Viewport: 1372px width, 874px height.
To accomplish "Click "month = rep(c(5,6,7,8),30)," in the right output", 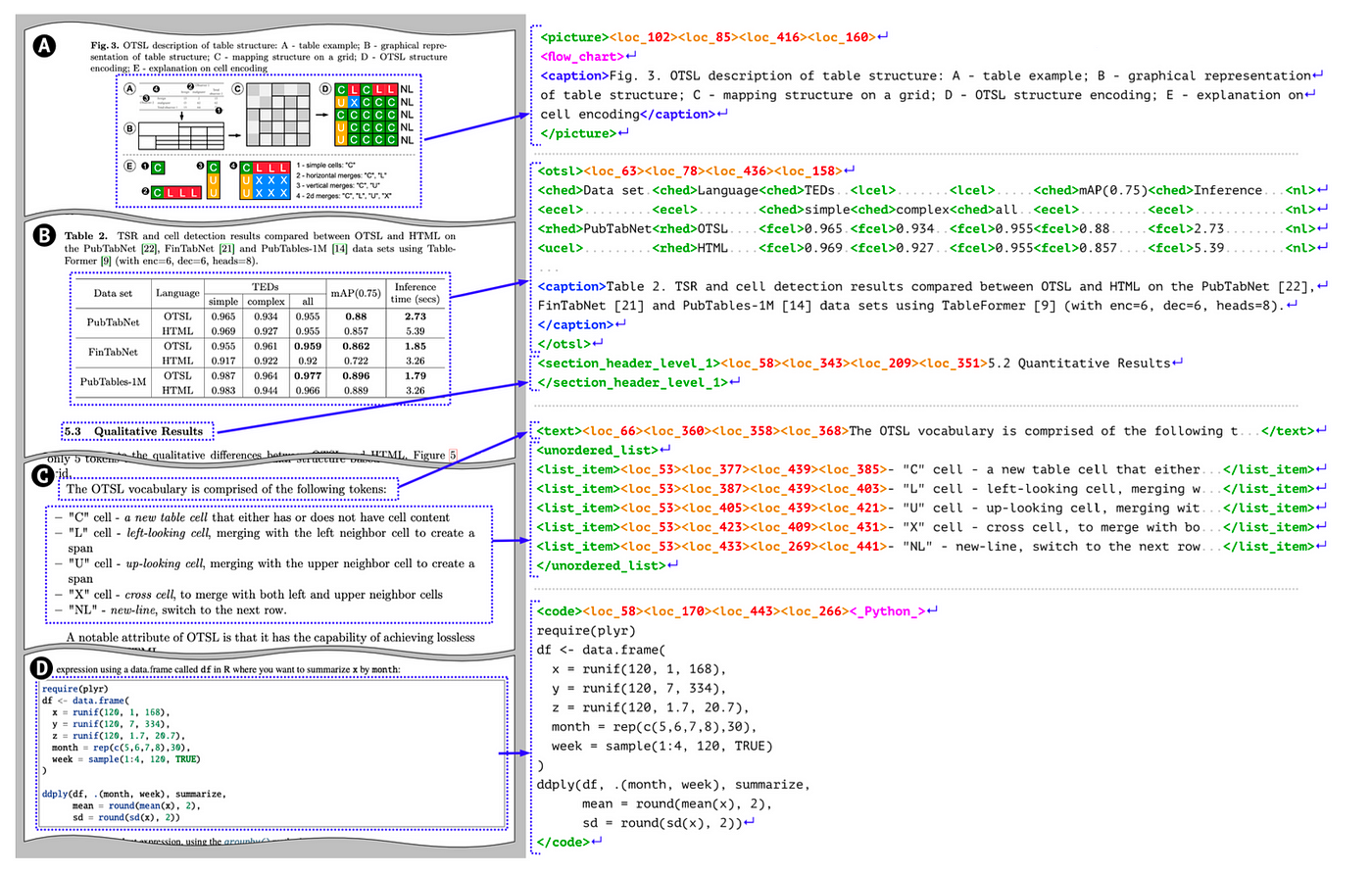I will 656,727.
